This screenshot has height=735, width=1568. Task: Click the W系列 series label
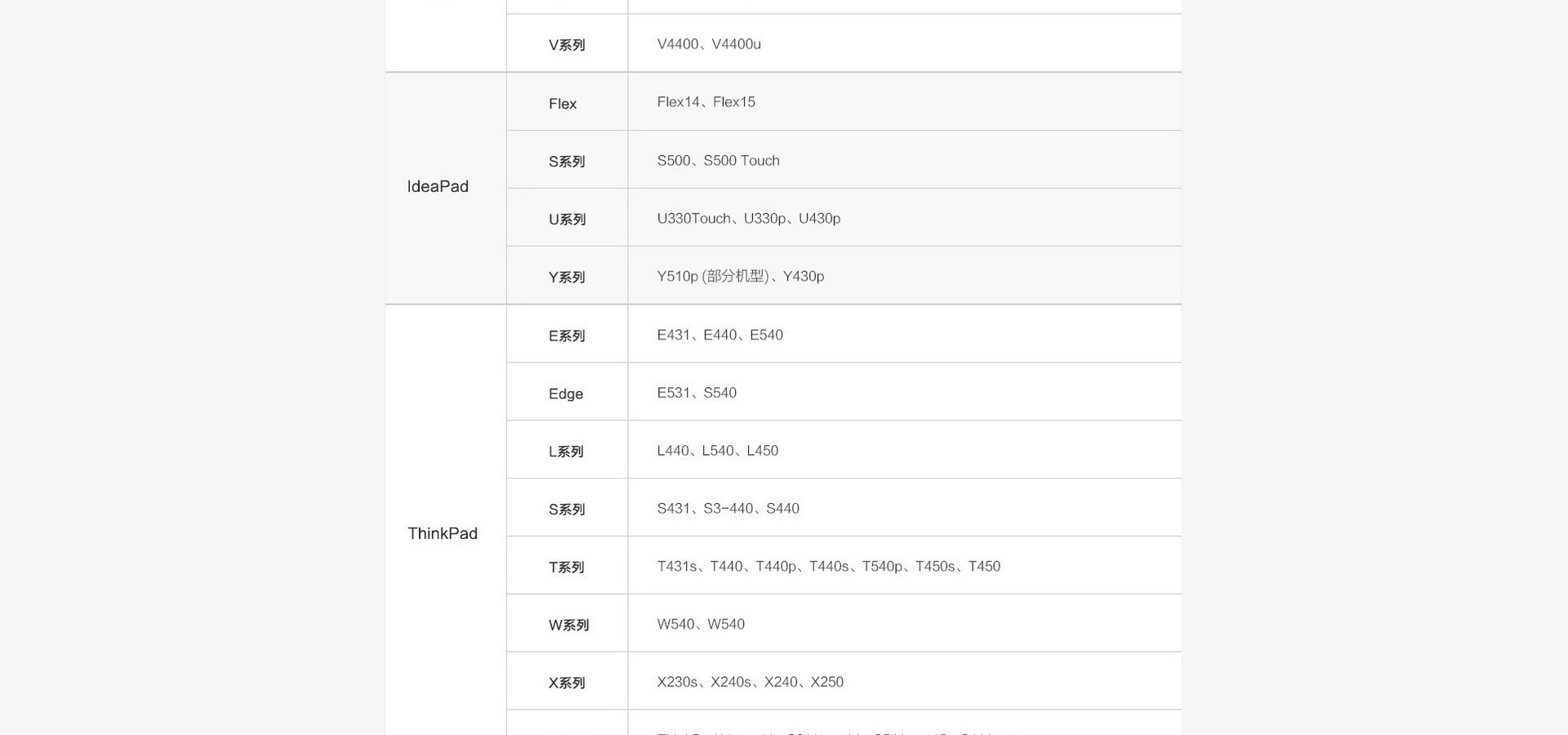click(568, 626)
